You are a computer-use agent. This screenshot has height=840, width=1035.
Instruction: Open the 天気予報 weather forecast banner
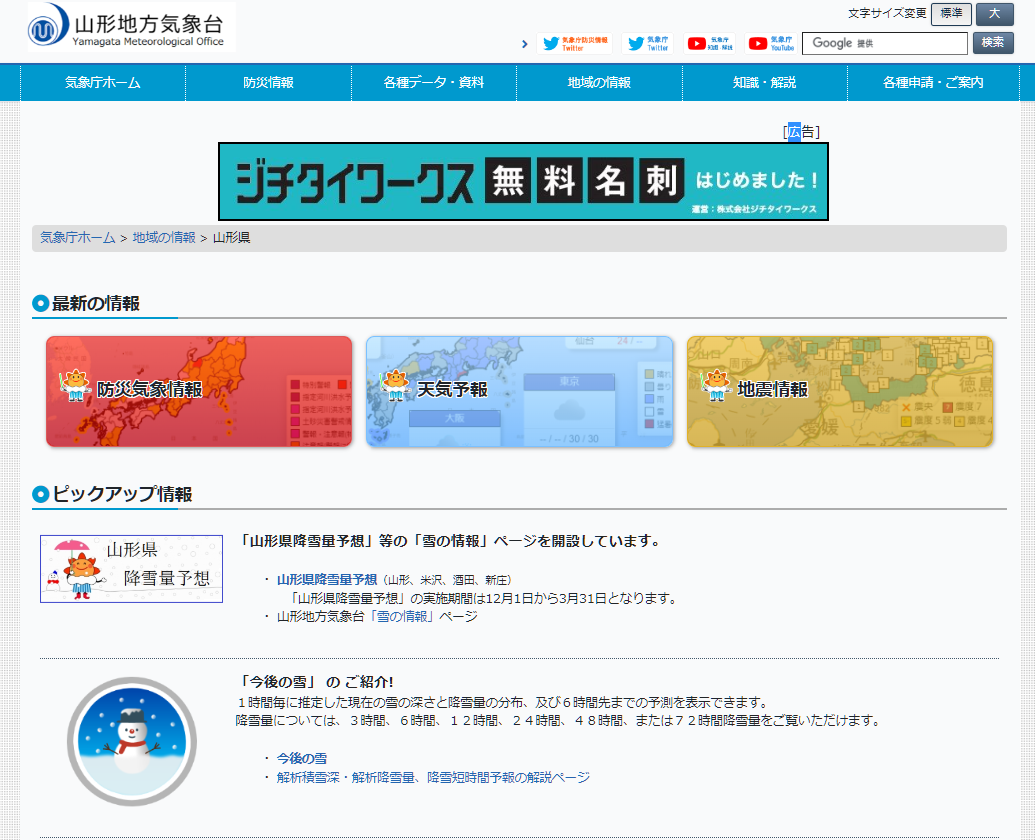click(x=518, y=391)
